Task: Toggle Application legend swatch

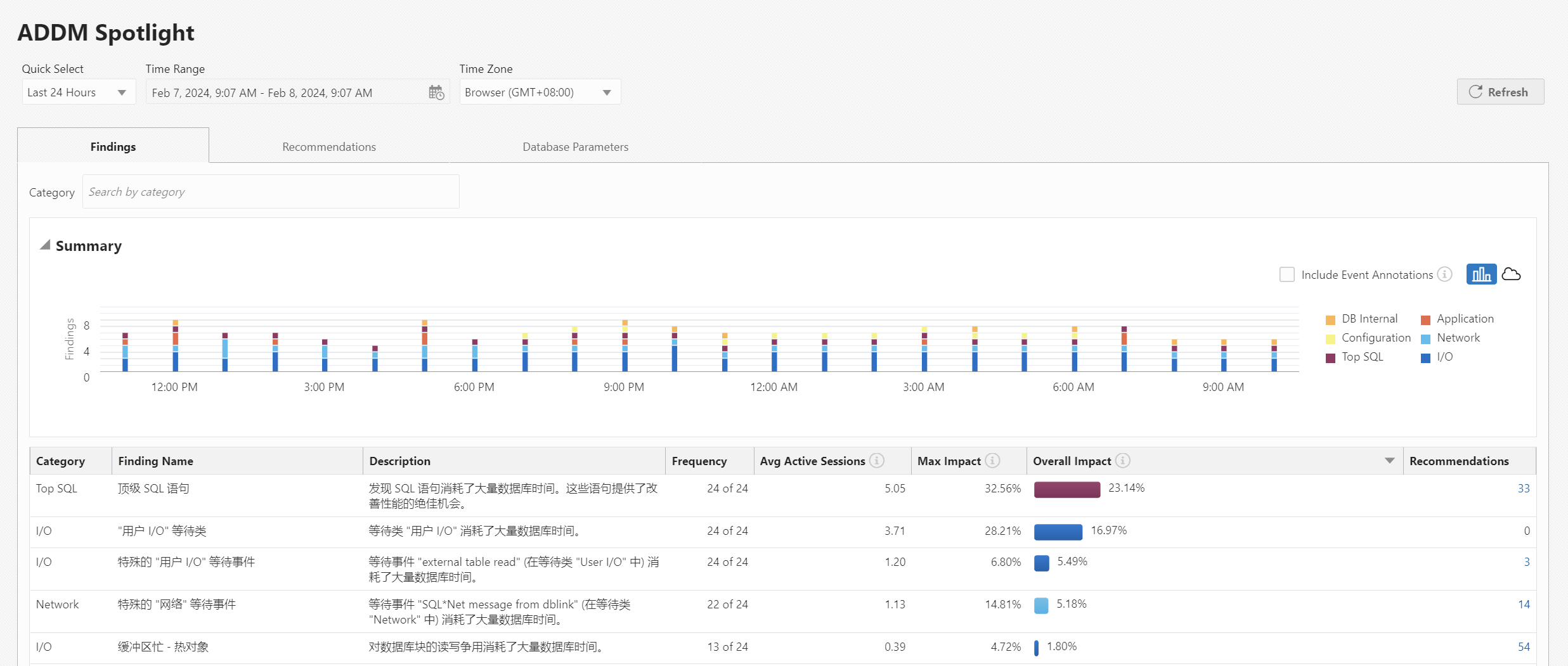Action: pos(1425,319)
